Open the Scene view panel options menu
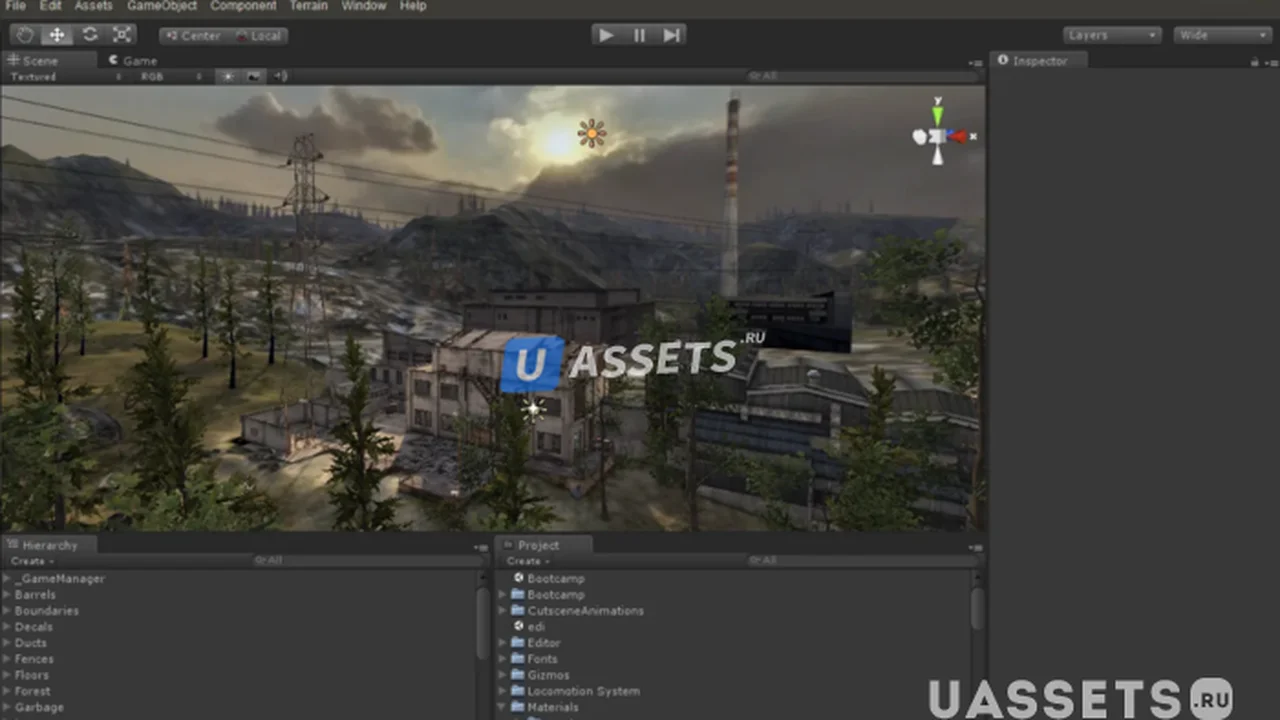 tap(976, 63)
